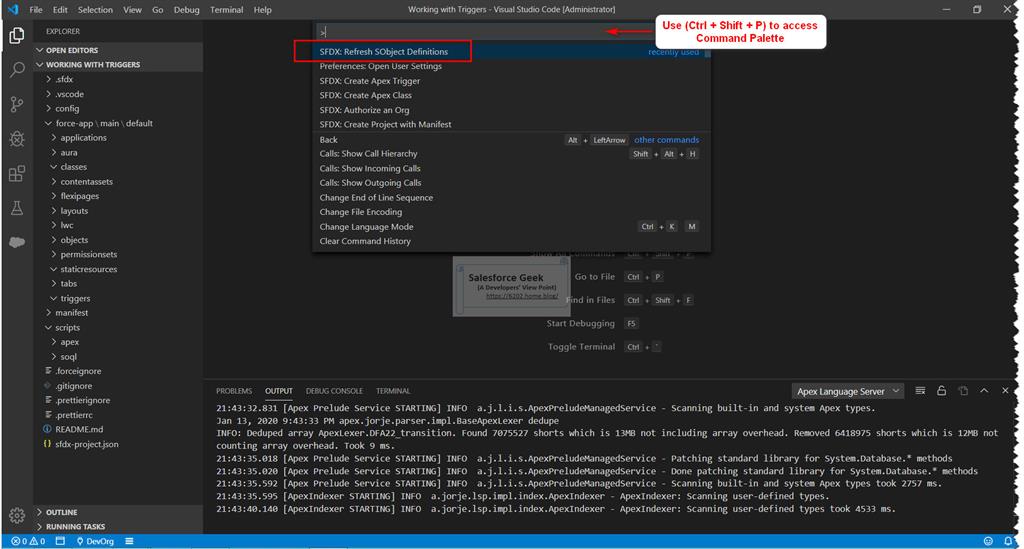Toggle output scroll lock icon

942,391
